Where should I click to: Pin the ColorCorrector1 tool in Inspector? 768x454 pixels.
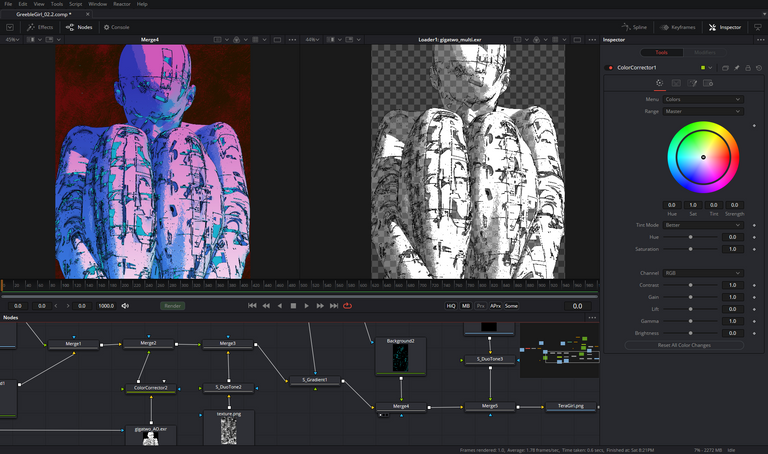point(737,68)
